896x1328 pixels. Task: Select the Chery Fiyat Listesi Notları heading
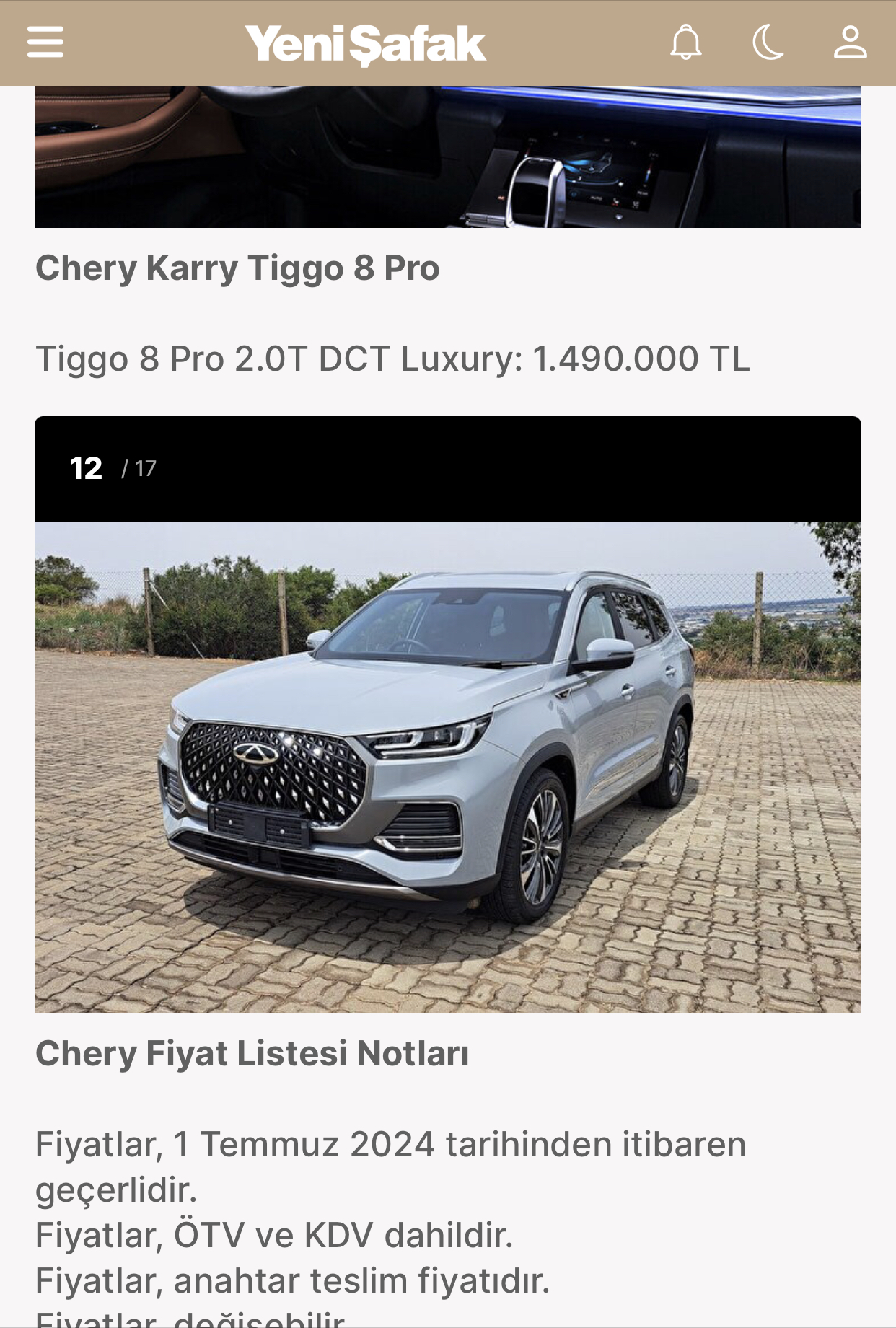[252, 1054]
